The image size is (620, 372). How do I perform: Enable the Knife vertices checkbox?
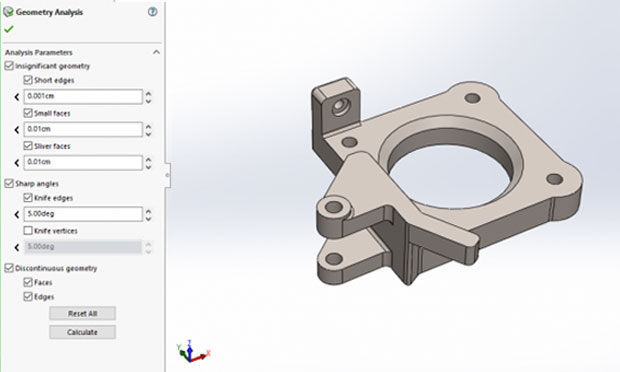point(28,230)
